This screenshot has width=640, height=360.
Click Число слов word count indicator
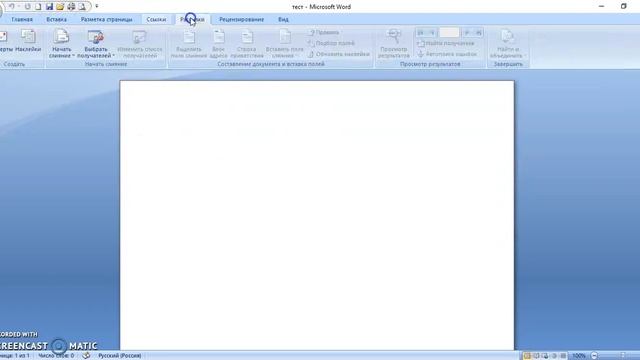56,356
